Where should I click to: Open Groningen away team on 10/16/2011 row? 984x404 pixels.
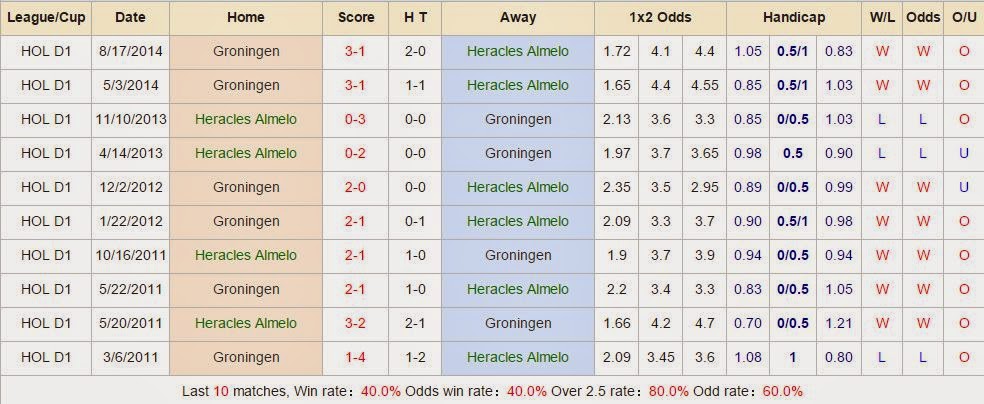(518, 255)
